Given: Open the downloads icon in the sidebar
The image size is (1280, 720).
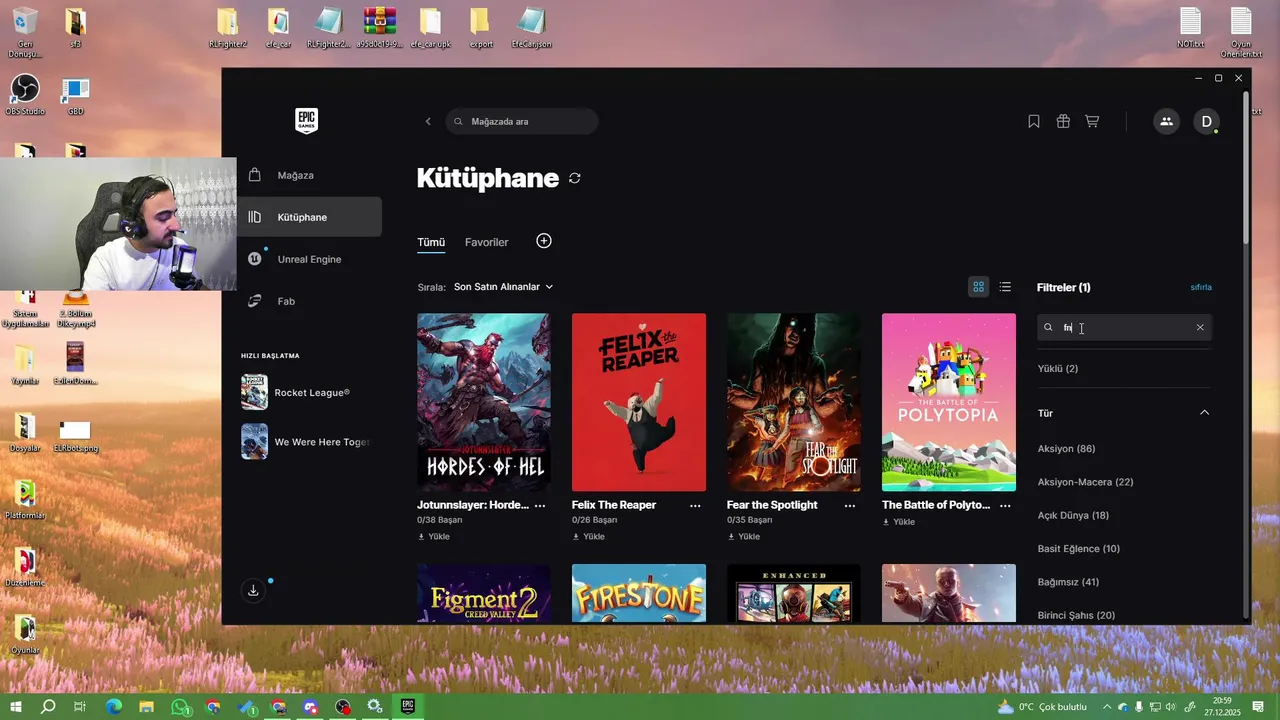Looking at the screenshot, I should pyautogui.click(x=253, y=590).
